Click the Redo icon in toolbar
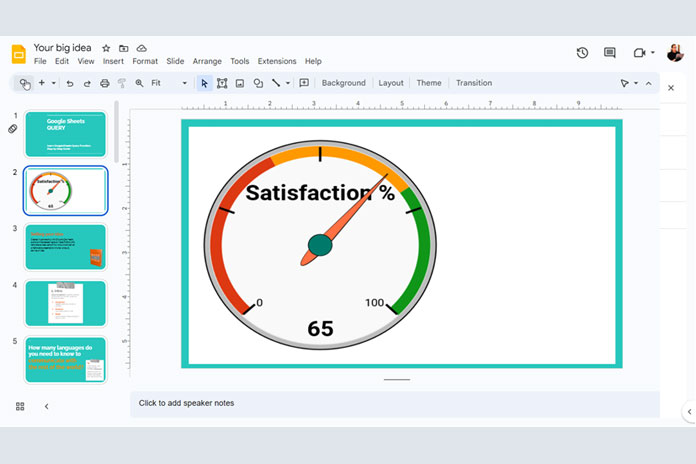The image size is (696, 464). pos(87,83)
